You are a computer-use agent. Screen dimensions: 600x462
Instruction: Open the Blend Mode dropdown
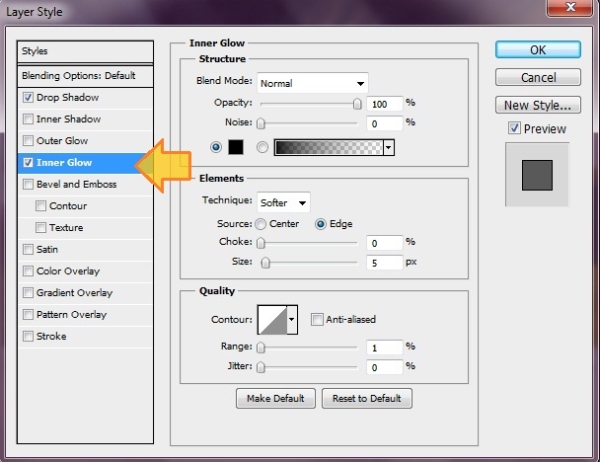[313, 83]
